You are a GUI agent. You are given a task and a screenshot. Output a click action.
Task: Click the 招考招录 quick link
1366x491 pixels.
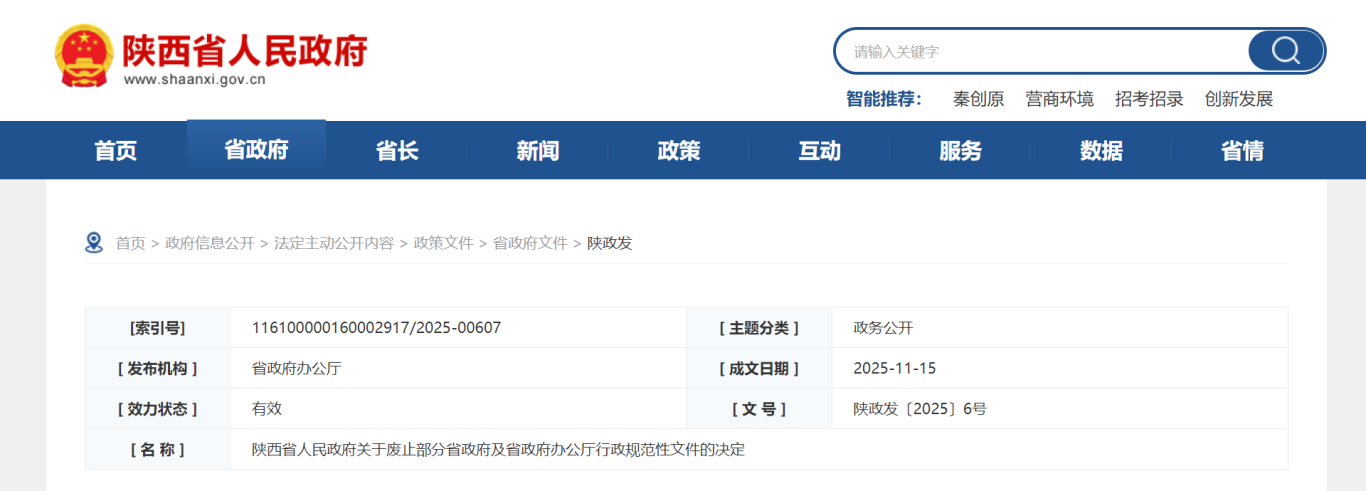(1149, 99)
